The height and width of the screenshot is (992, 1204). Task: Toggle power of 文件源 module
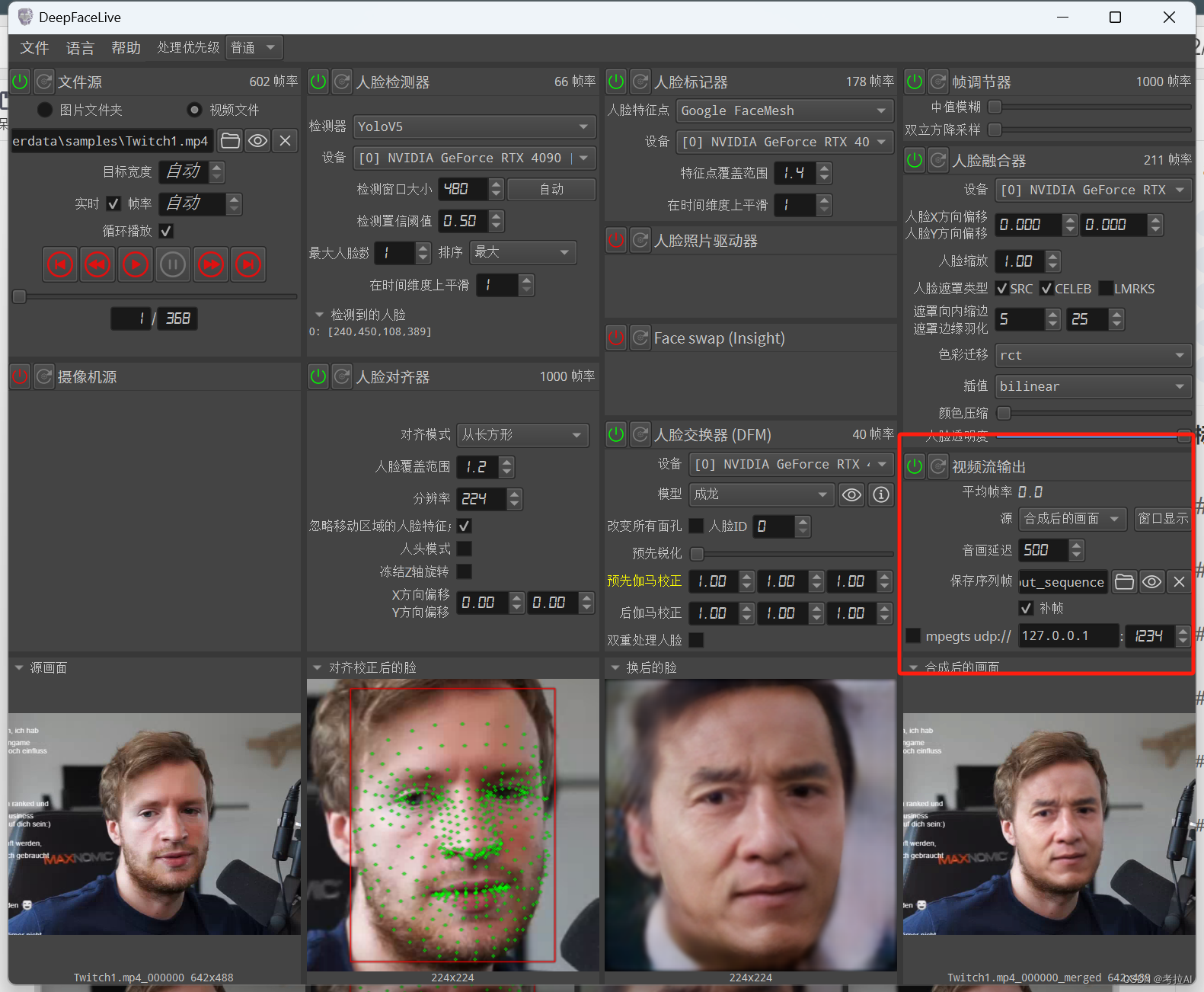point(20,81)
